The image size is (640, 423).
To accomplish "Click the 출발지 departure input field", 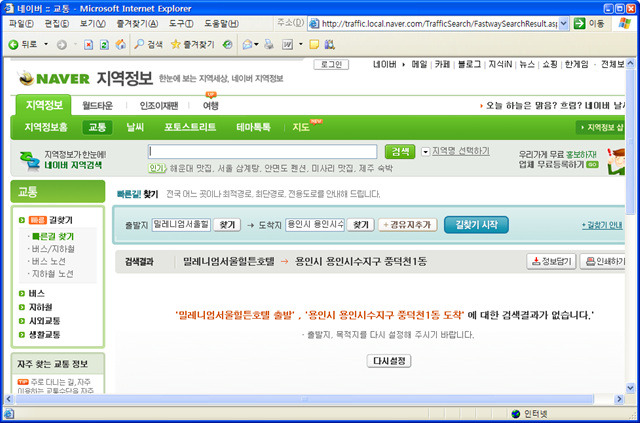I will [181, 225].
